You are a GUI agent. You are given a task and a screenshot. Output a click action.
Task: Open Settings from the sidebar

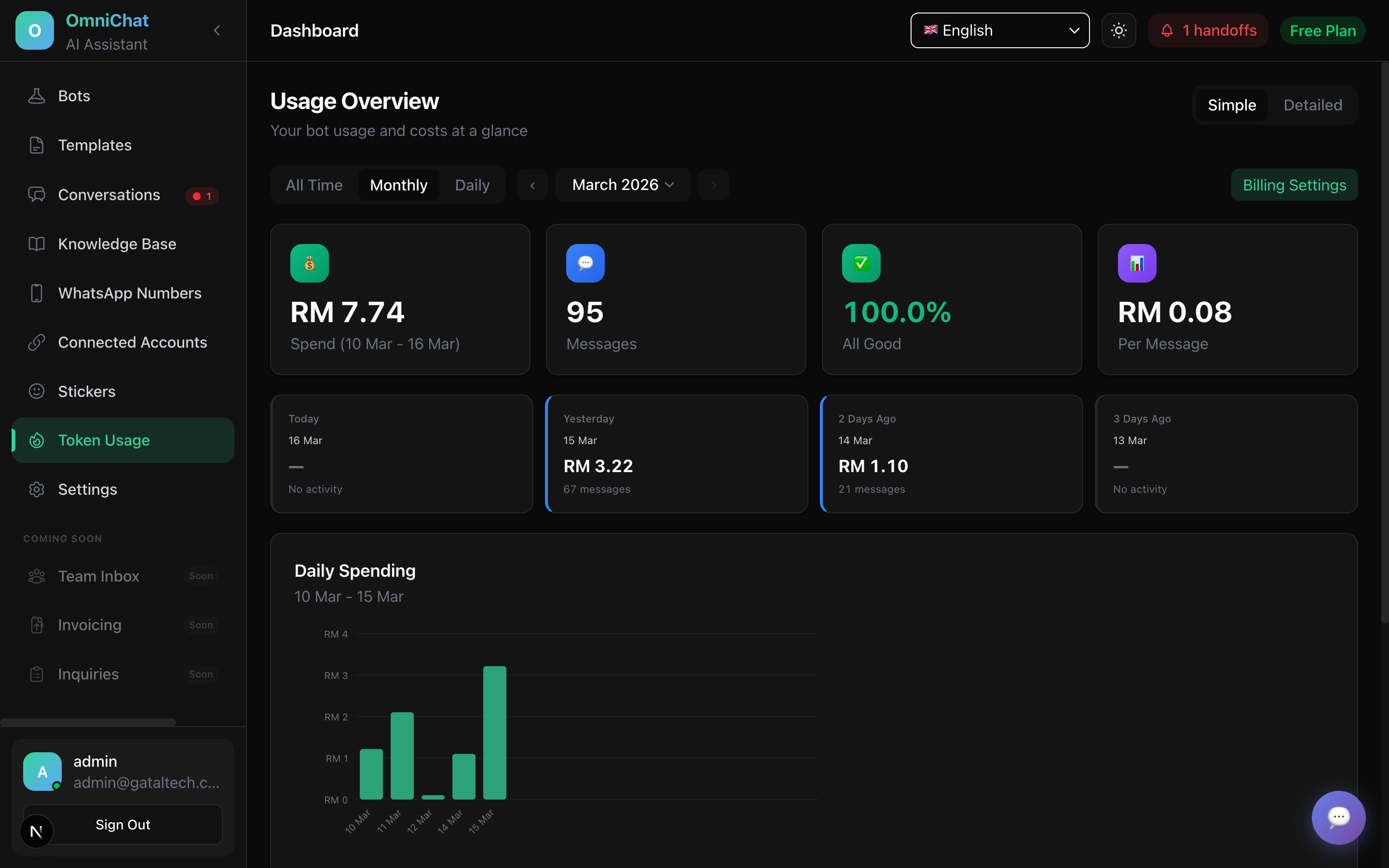[x=87, y=489]
